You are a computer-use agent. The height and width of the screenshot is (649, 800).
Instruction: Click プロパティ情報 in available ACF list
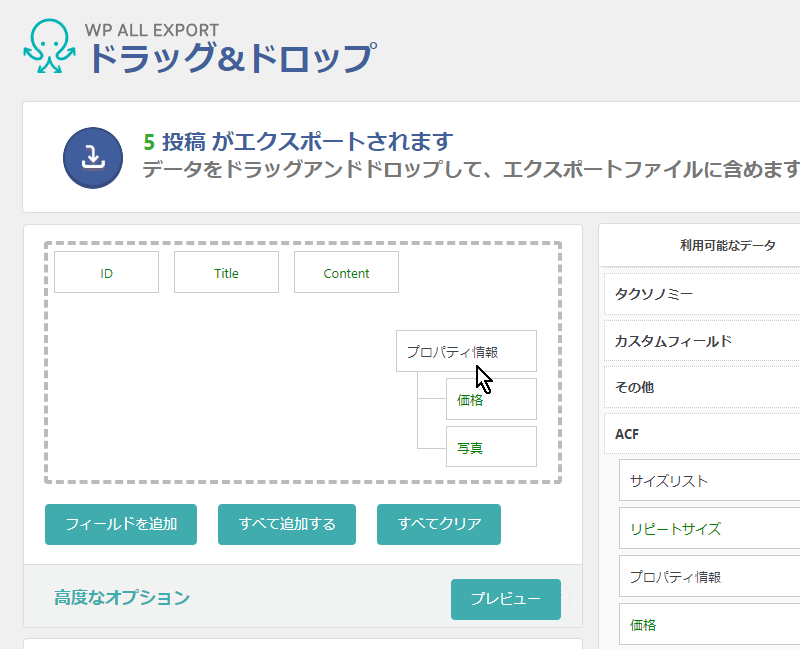click(x=710, y=577)
